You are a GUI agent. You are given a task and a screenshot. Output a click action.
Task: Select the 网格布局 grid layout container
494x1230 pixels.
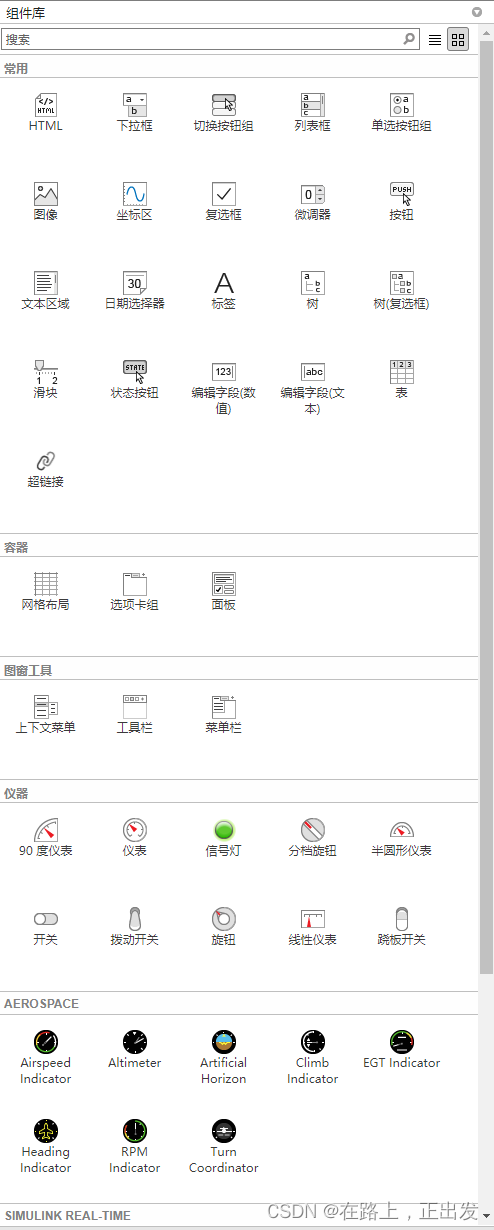pos(46,584)
